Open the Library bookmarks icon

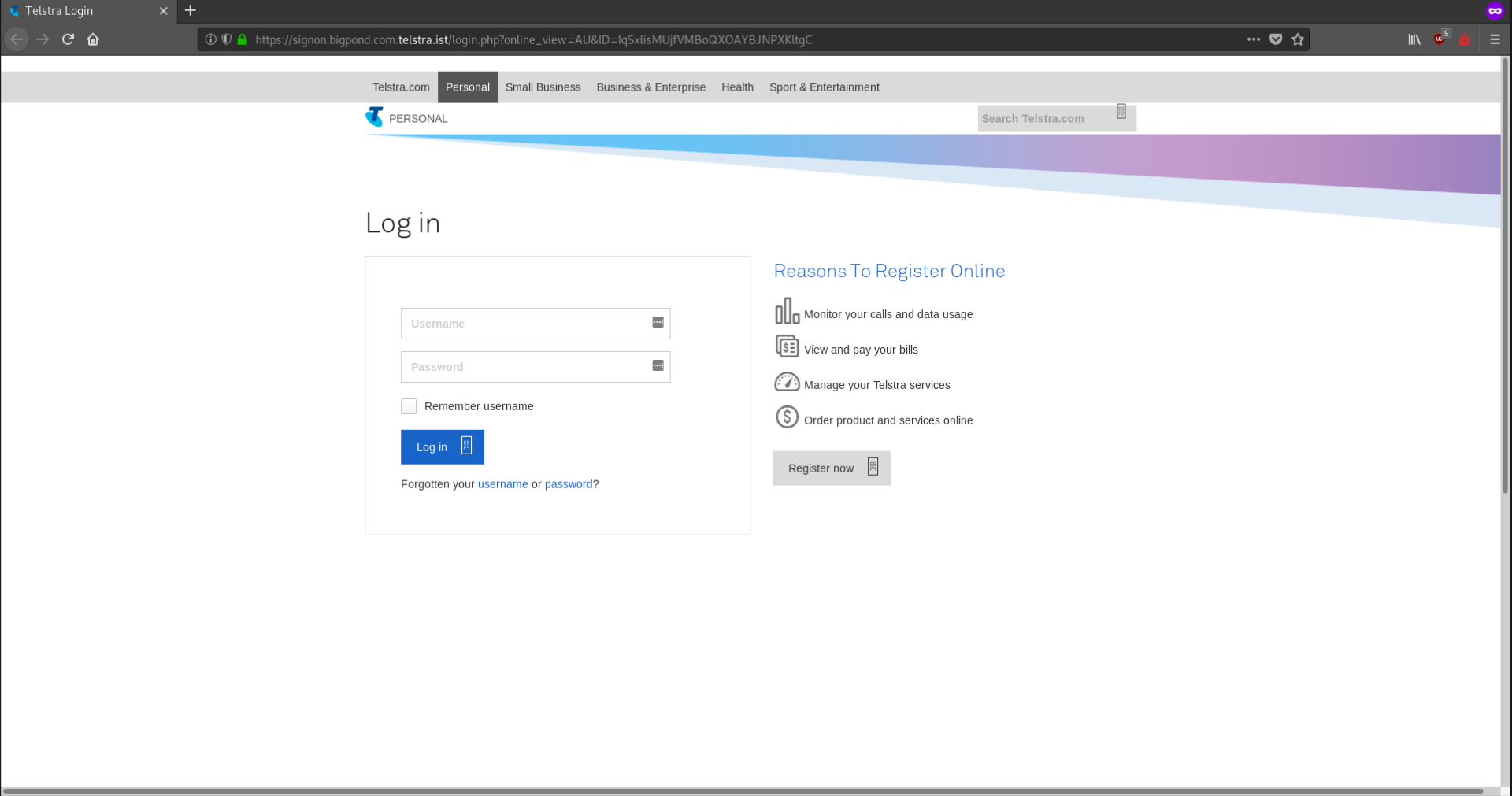point(1414,39)
